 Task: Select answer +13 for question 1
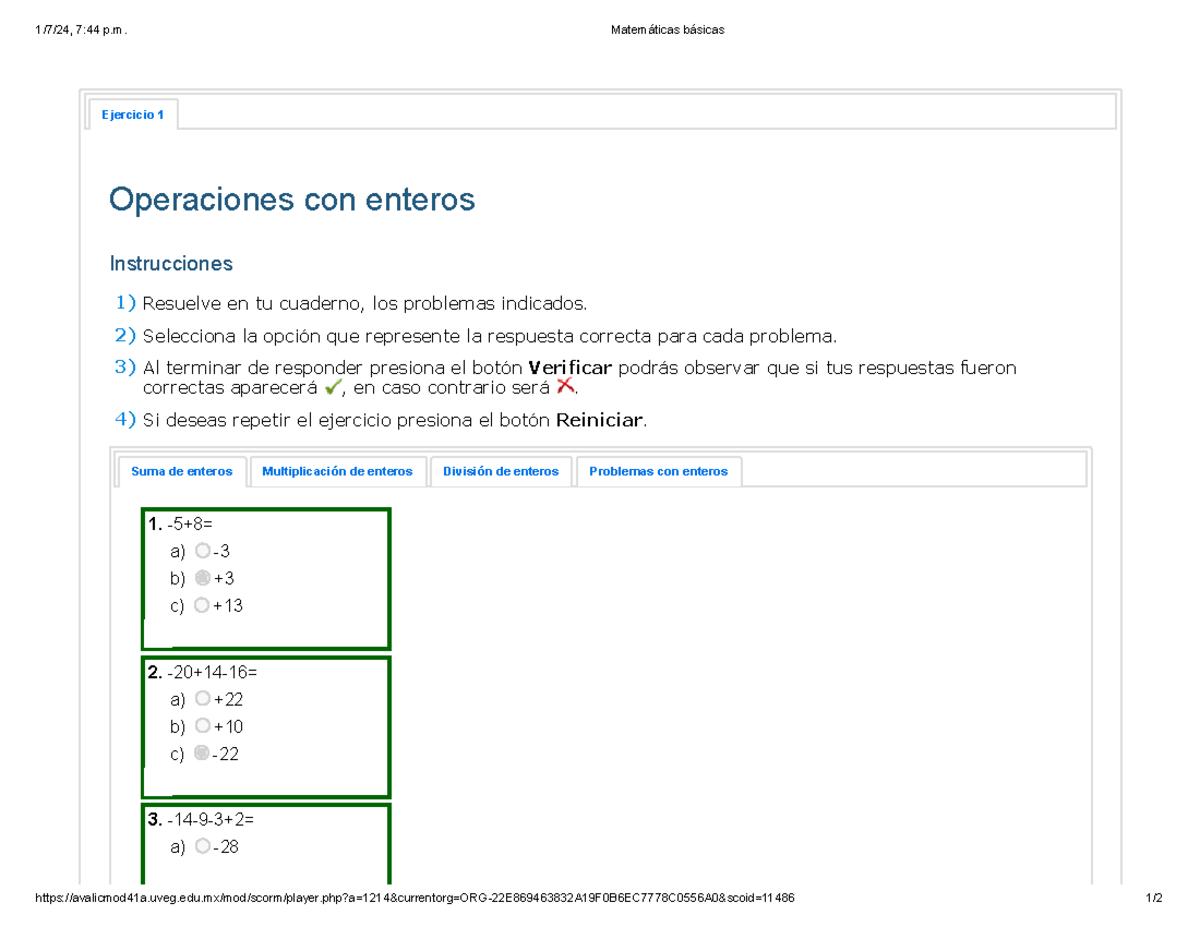tap(203, 605)
